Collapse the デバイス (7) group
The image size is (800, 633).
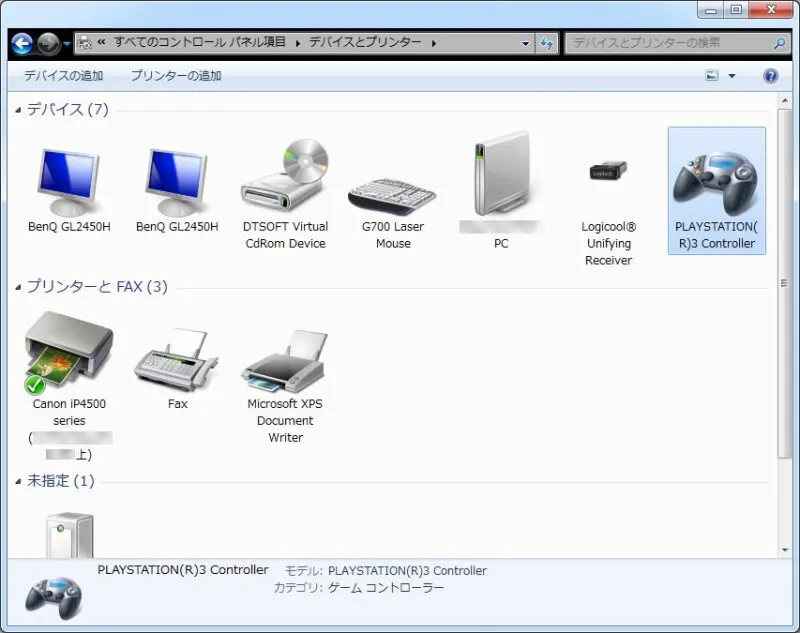click(x=18, y=110)
